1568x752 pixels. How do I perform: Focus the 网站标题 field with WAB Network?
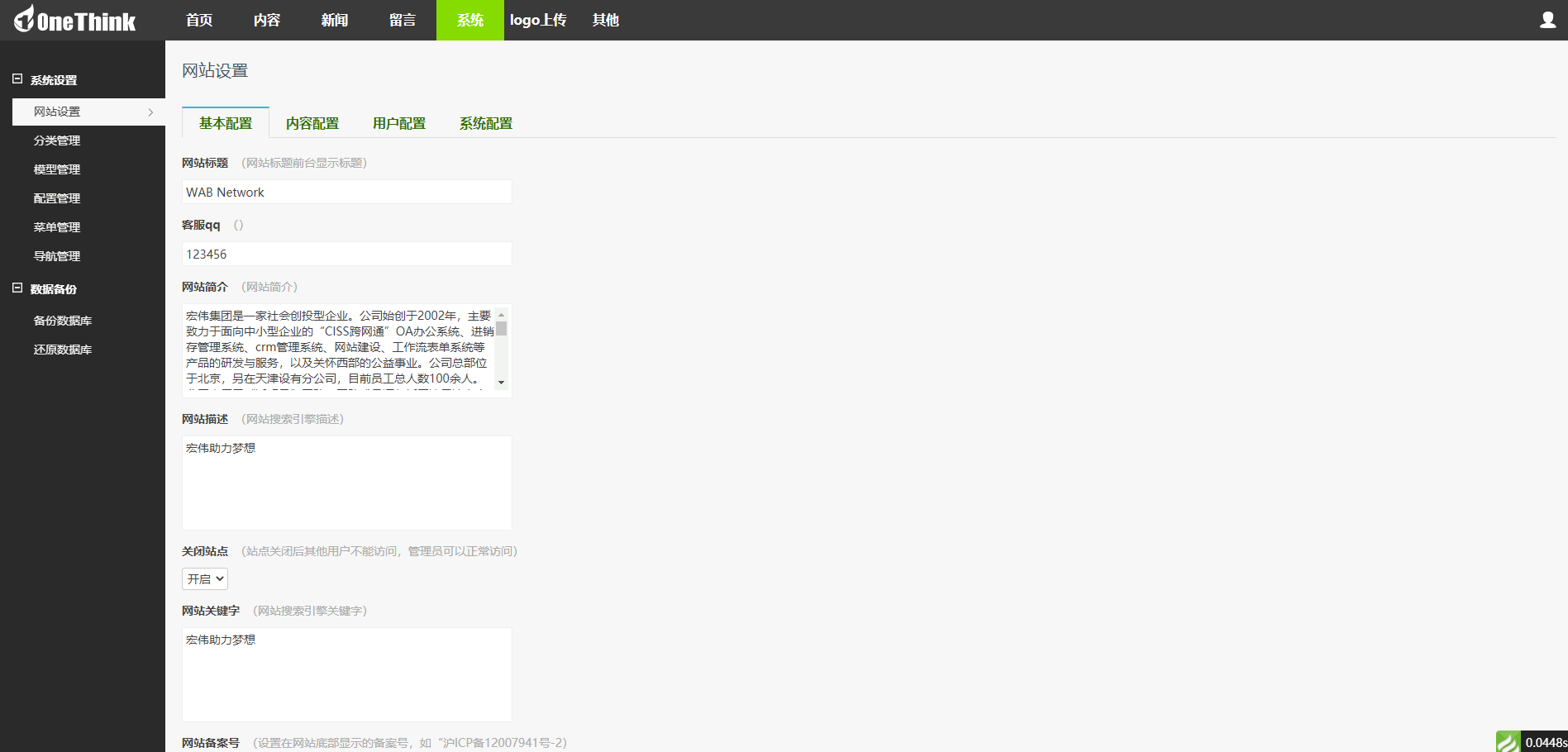[347, 192]
